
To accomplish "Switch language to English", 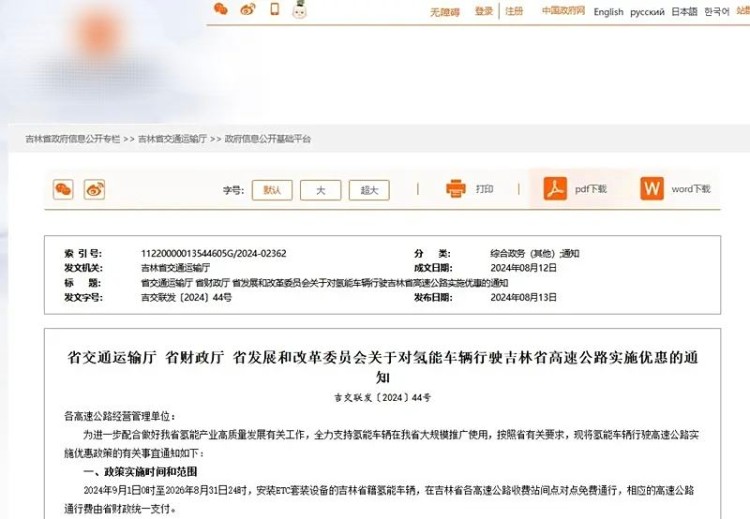I will 608,12.
